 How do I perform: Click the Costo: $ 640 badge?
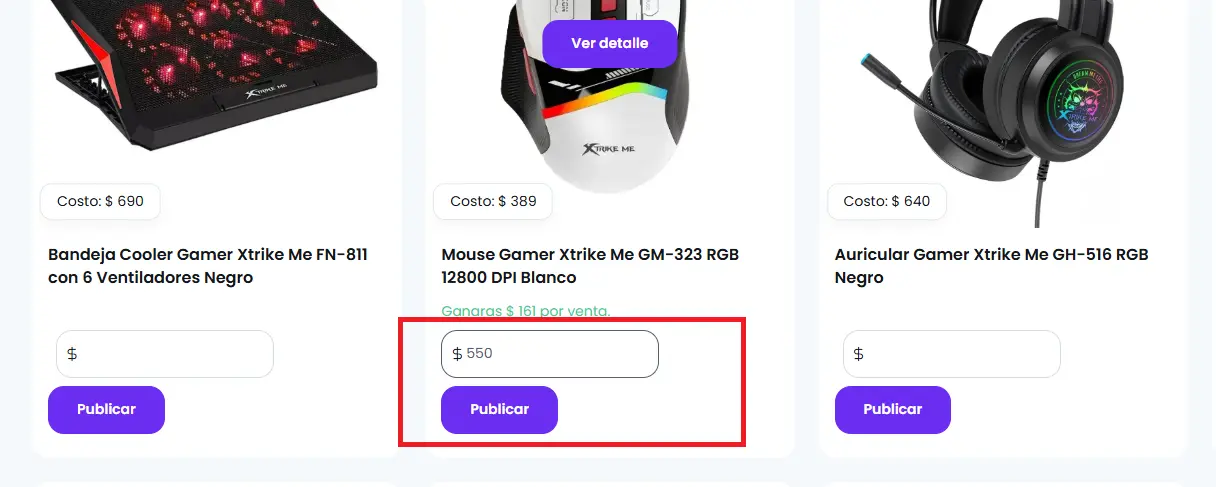[x=887, y=201]
